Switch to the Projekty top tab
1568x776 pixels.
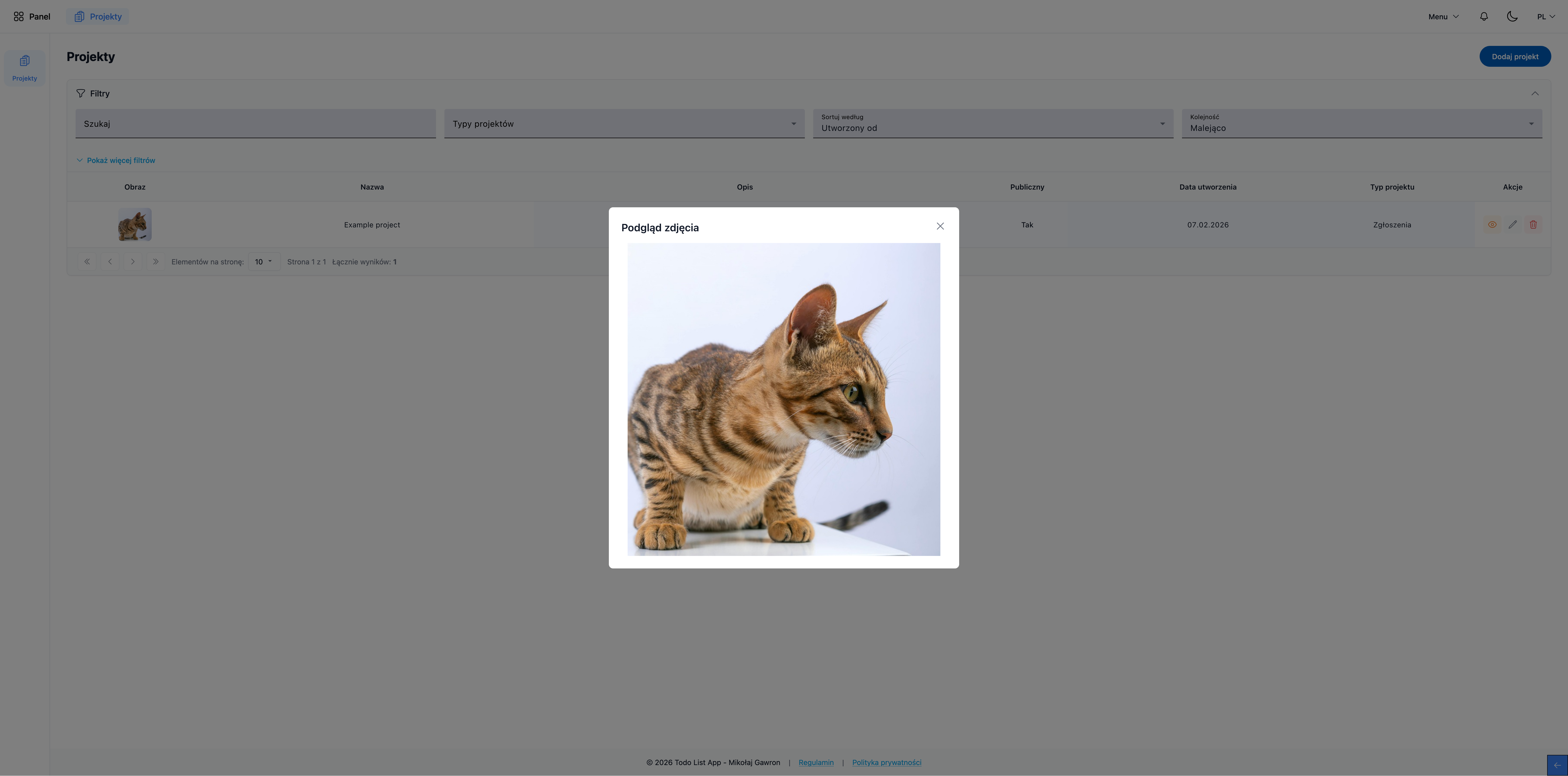coord(97,16)
